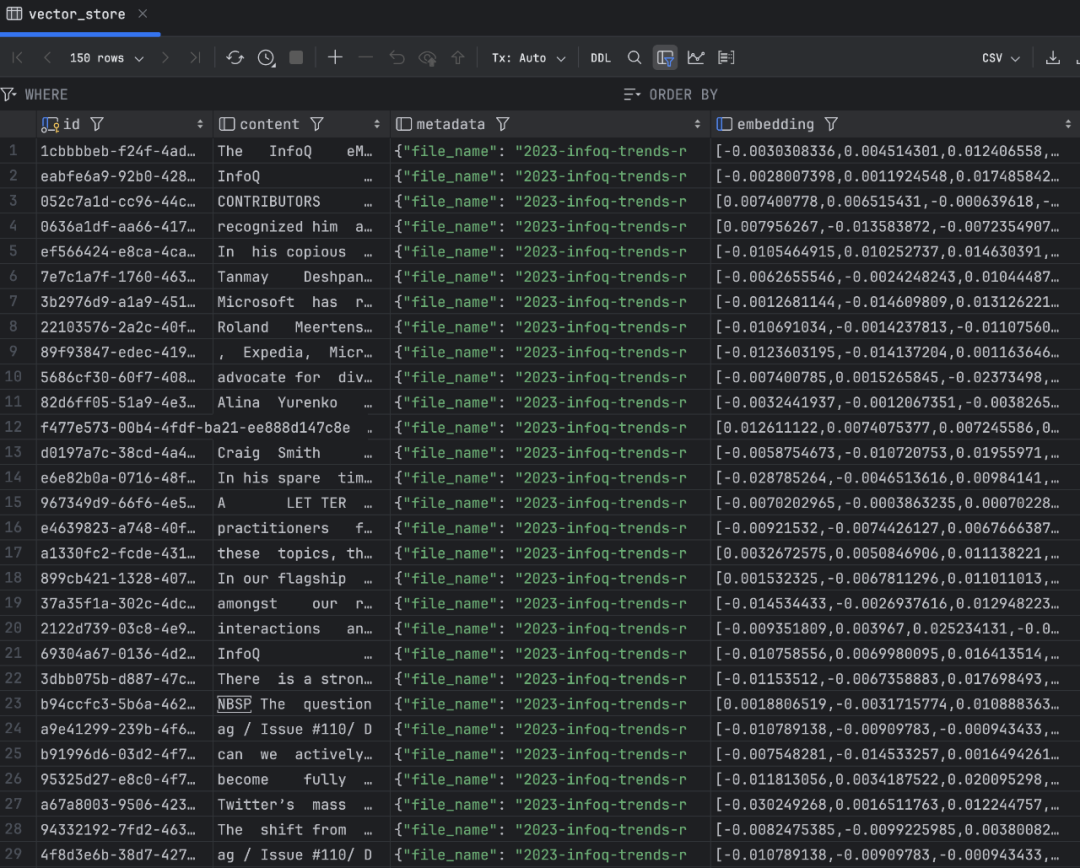This screenshot has height=868, width=1080.
Task: Select the vector_store tab
Action: coord(76,14)
